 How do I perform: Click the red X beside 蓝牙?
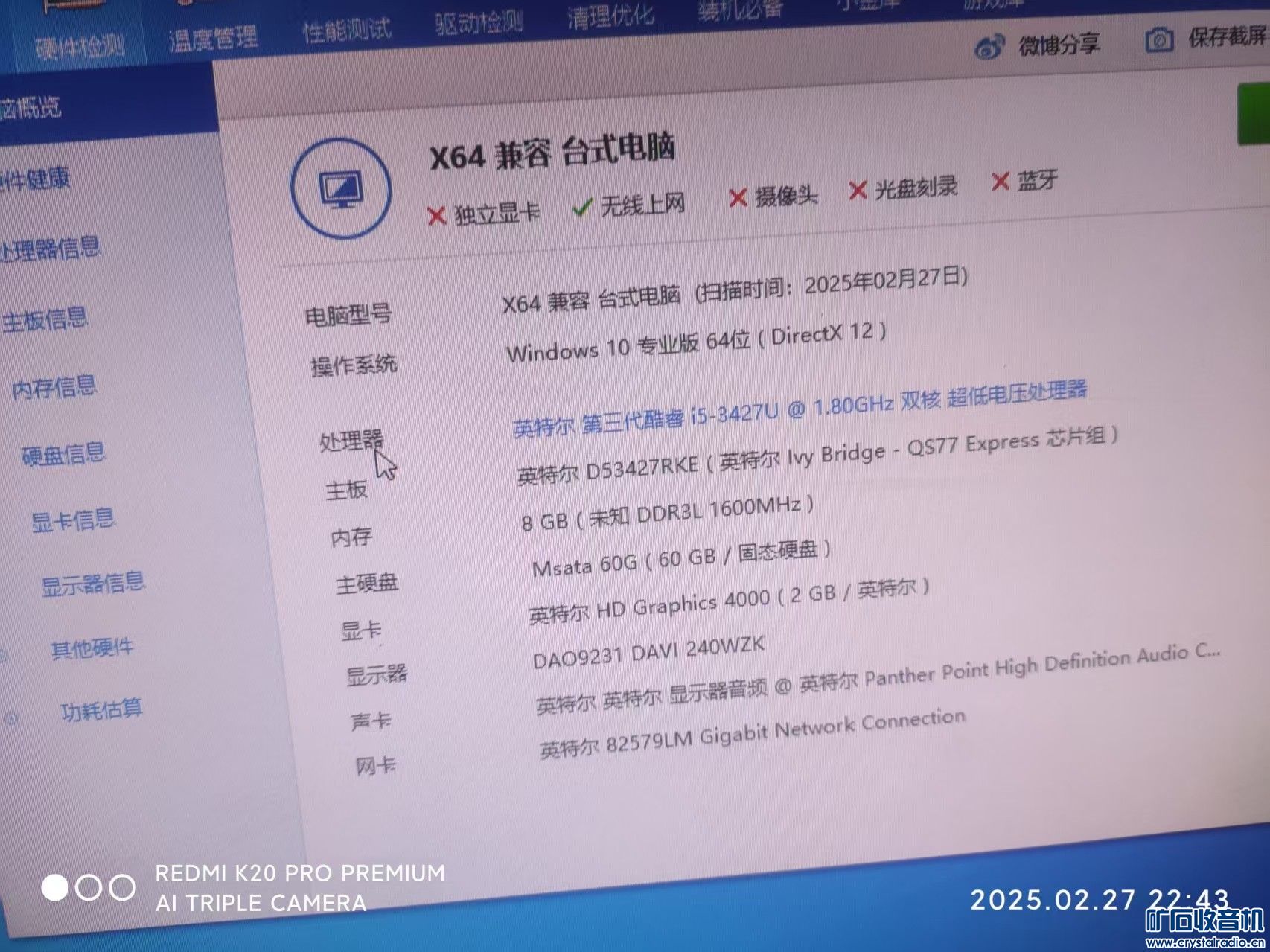(1001, 181)
